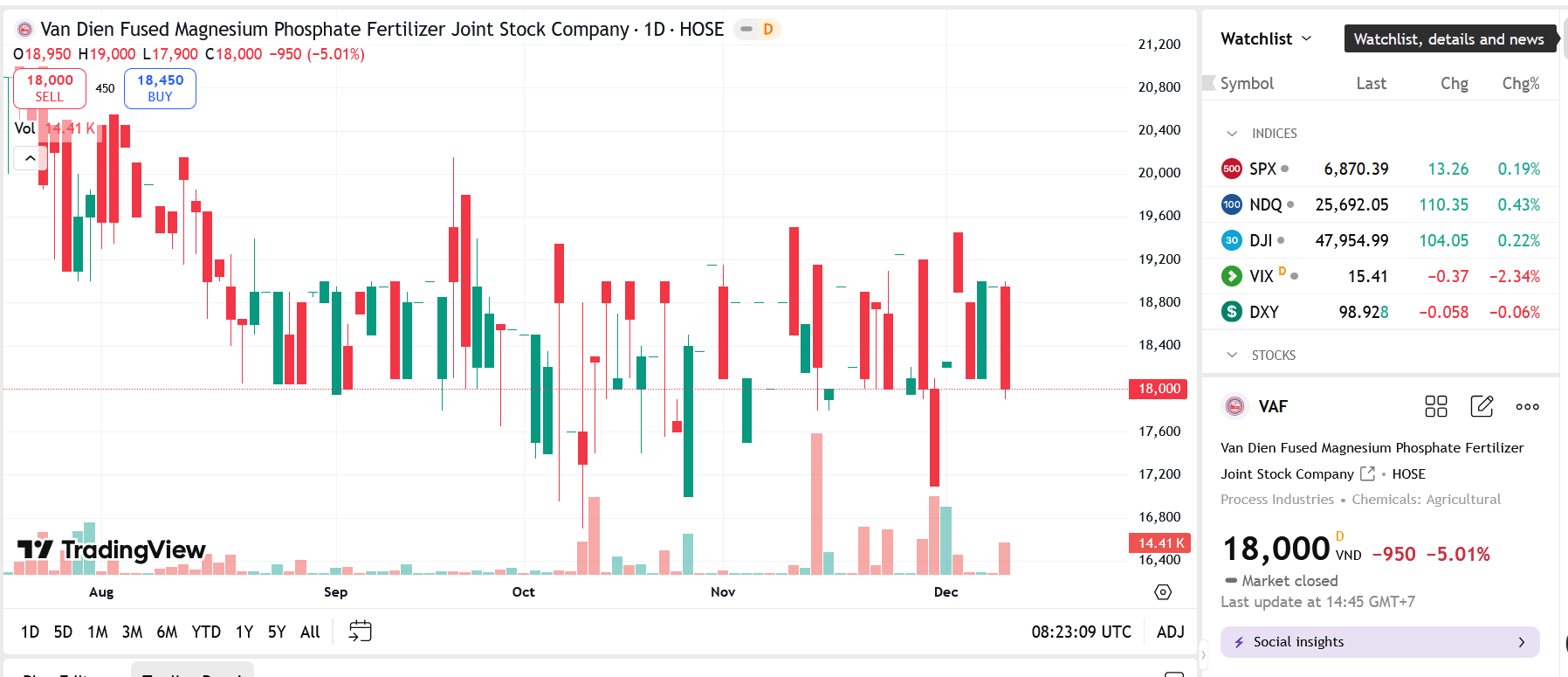The height and width of the screenshot is (677, 1568).
Task: Click the TradingView logo
Action: point(112,549)
